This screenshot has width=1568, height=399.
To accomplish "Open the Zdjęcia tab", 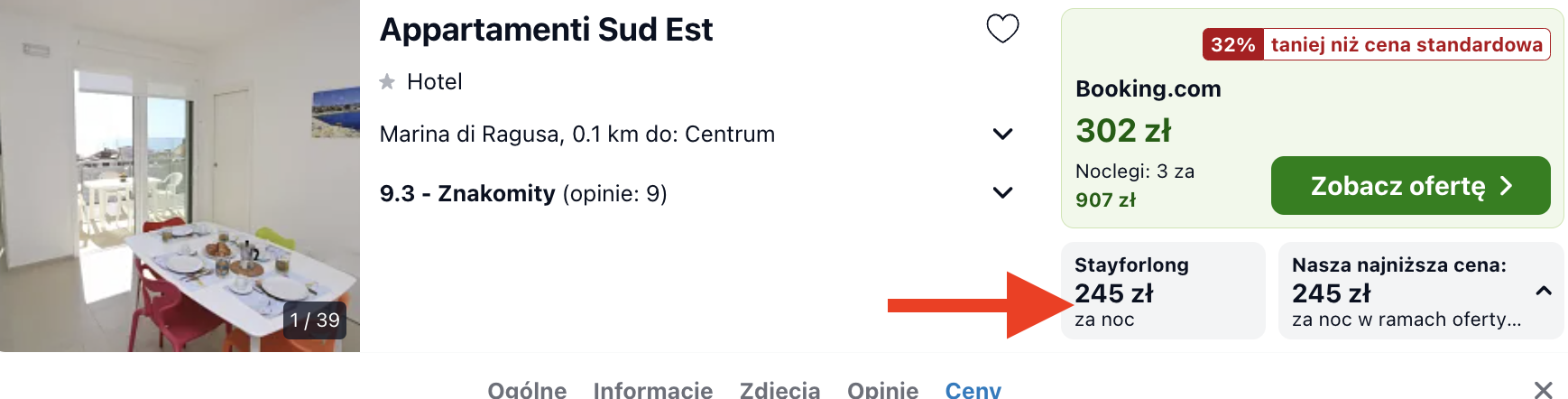I will click(x=780, y=390).
